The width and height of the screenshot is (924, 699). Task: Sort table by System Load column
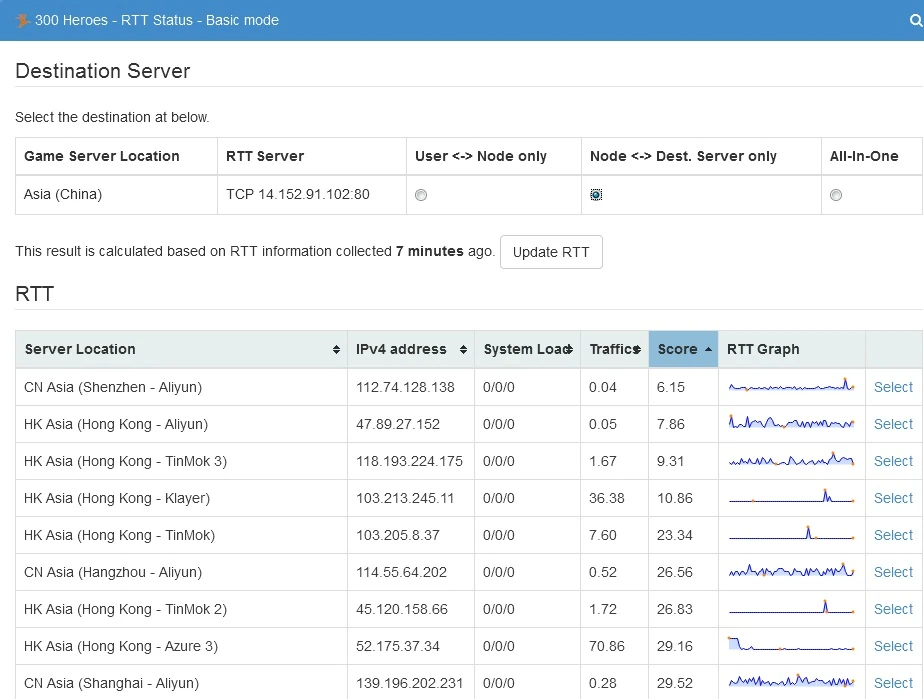526,349
